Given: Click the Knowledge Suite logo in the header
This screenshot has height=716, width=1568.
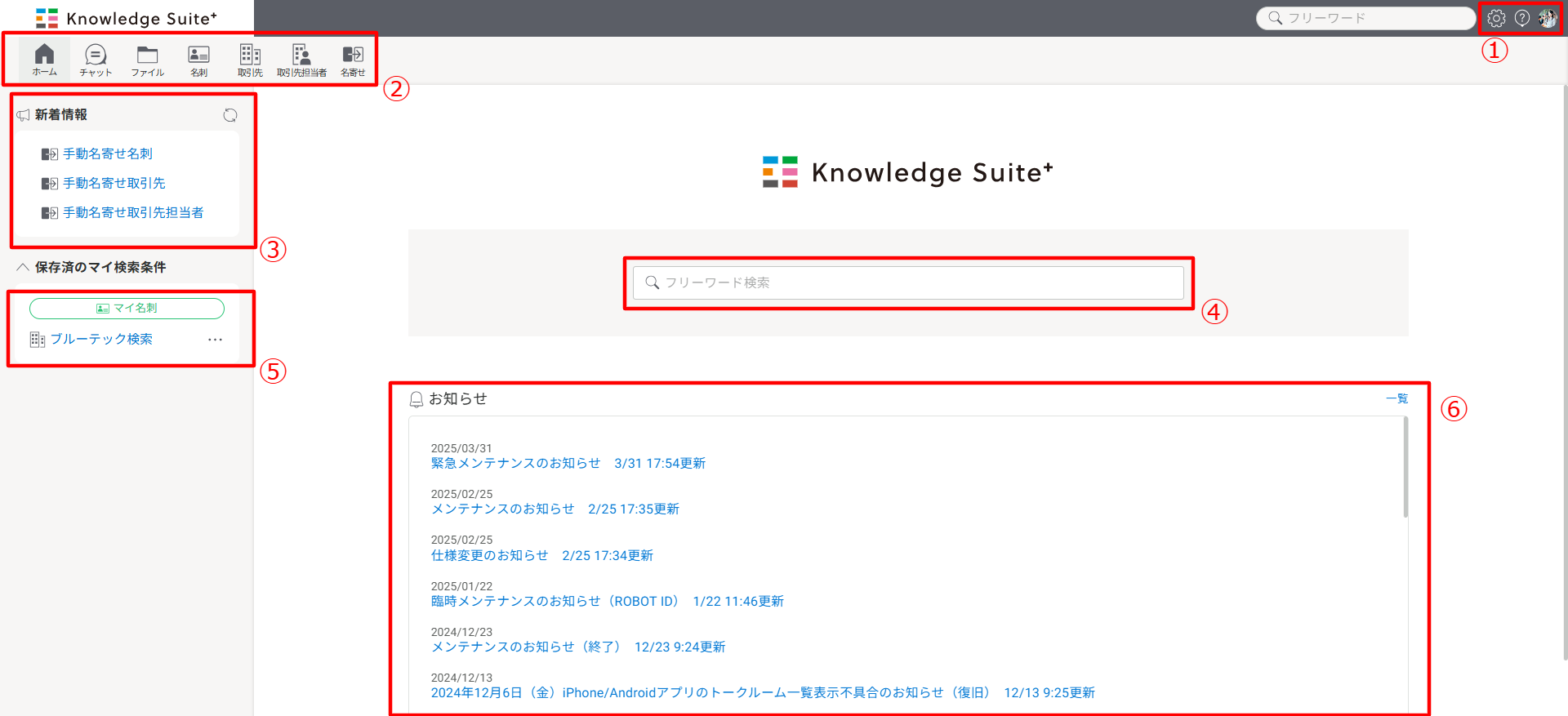Looking at the screenshot, I should coord(127,18).
